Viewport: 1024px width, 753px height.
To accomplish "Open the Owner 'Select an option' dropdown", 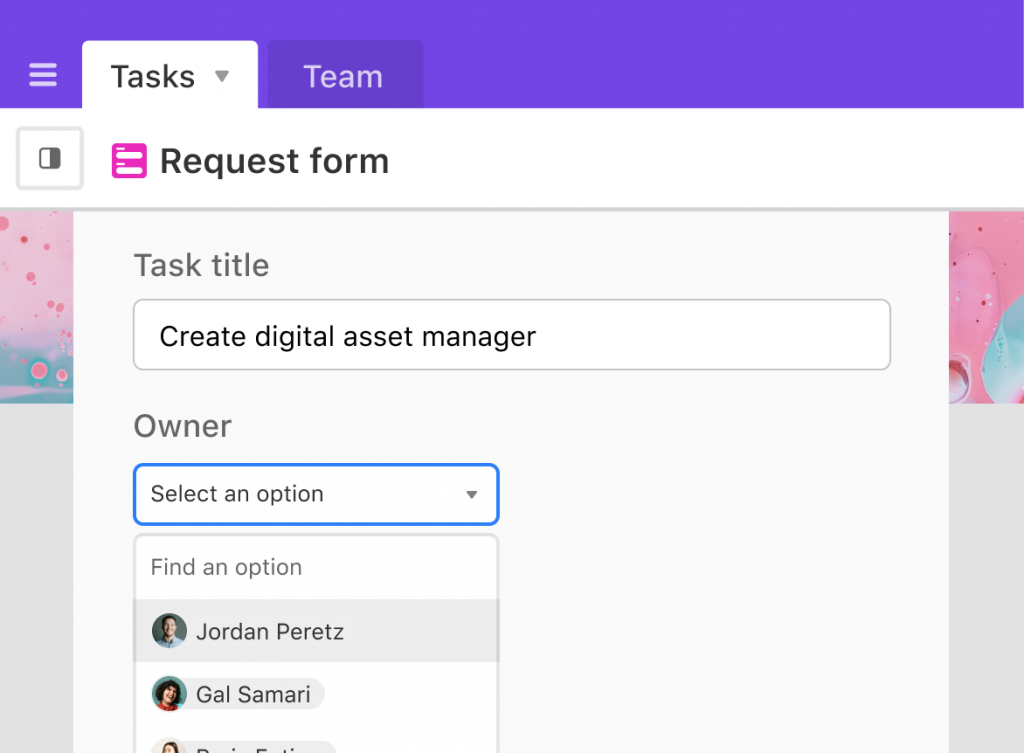I will pos(300,494).
